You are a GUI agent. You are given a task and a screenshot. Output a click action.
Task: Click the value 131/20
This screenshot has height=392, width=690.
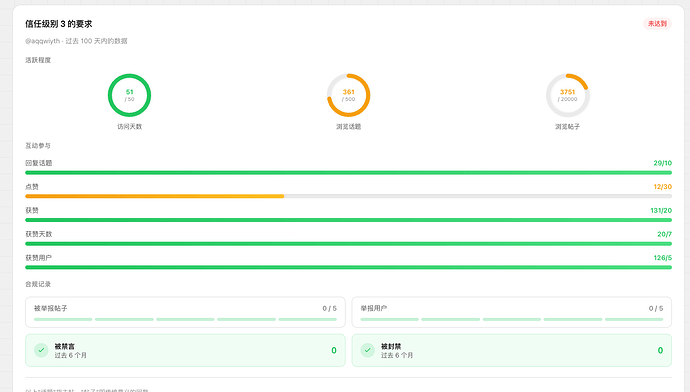coord(661,210)
